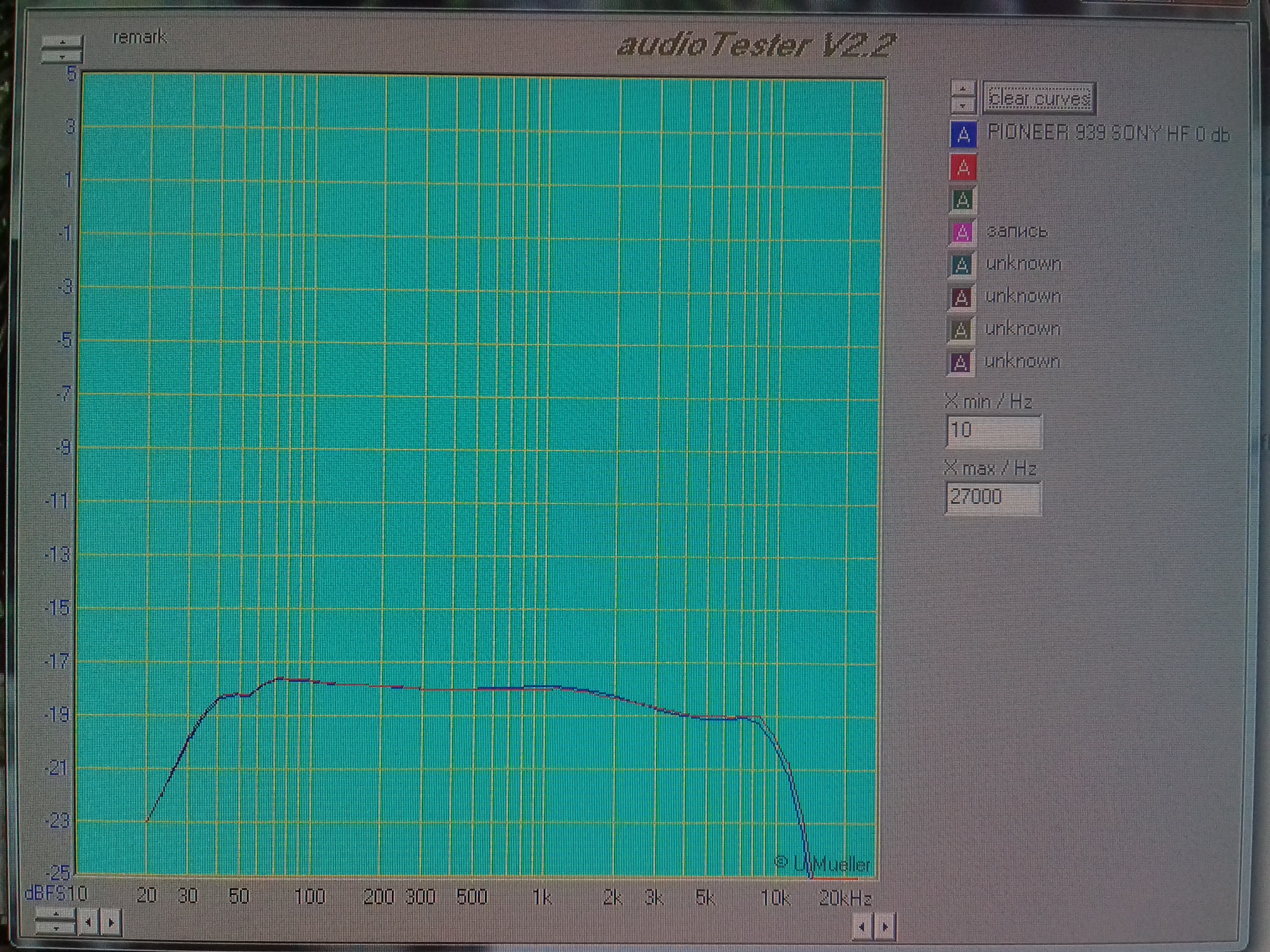Click up arrow beside clear curves

click(963, 90)
